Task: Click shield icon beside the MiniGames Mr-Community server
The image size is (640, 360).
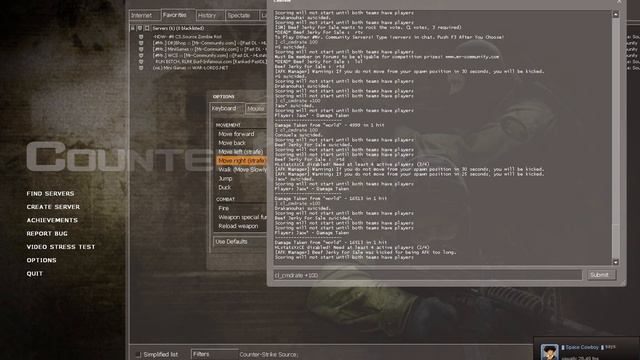Action: tap(141, 49)
